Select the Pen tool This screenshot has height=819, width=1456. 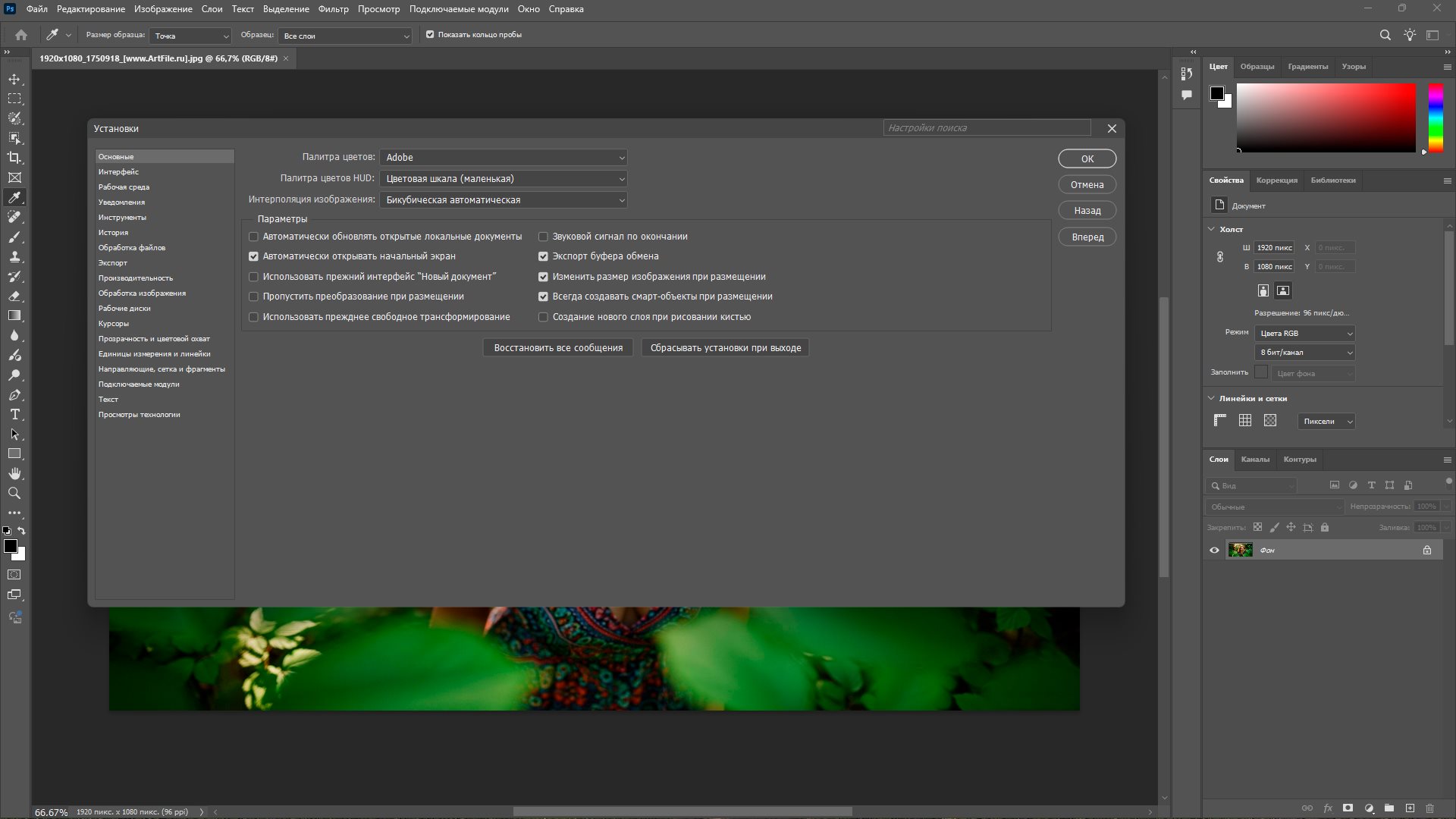pos(14,395)
